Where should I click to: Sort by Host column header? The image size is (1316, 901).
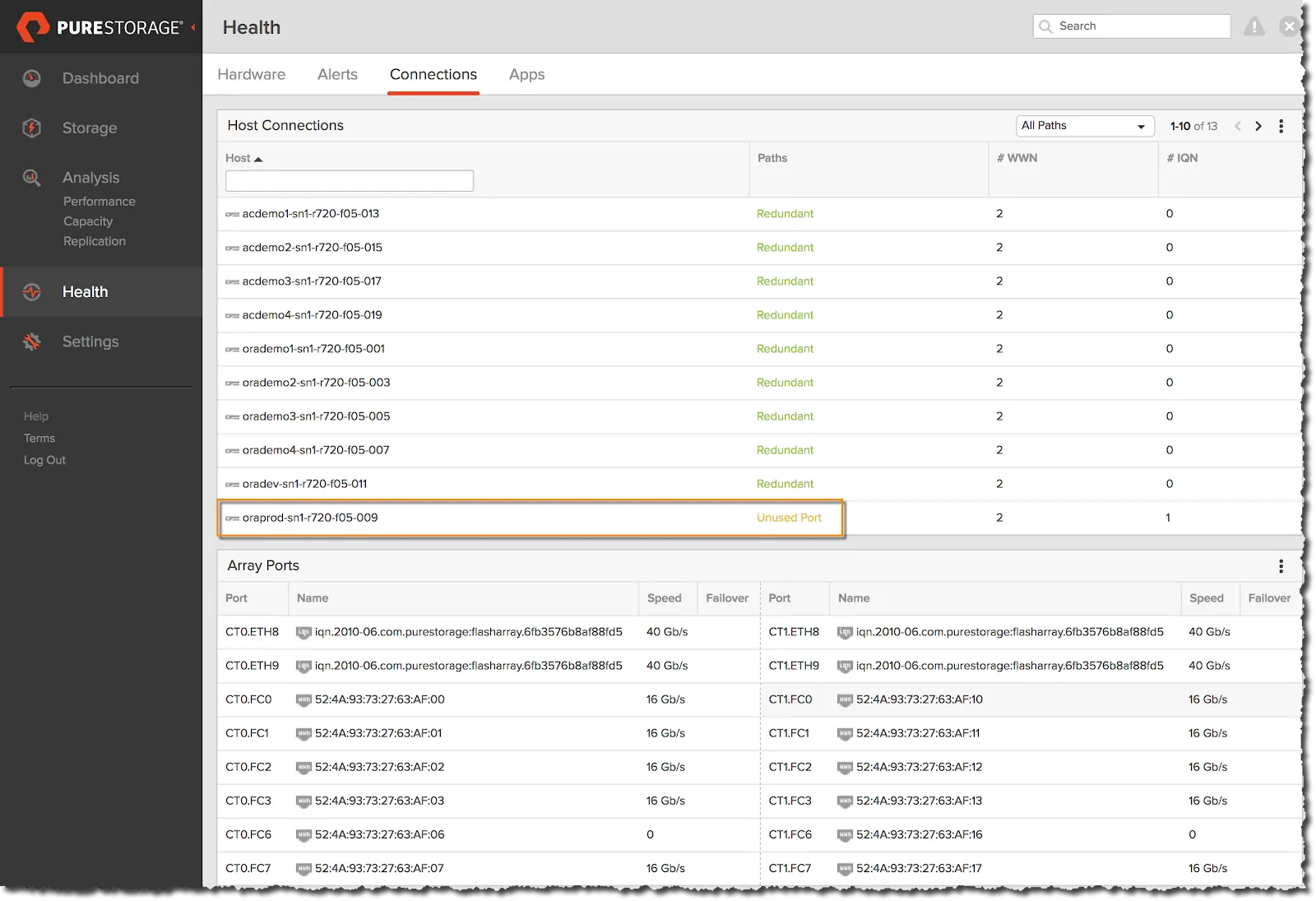pos(243,158)
